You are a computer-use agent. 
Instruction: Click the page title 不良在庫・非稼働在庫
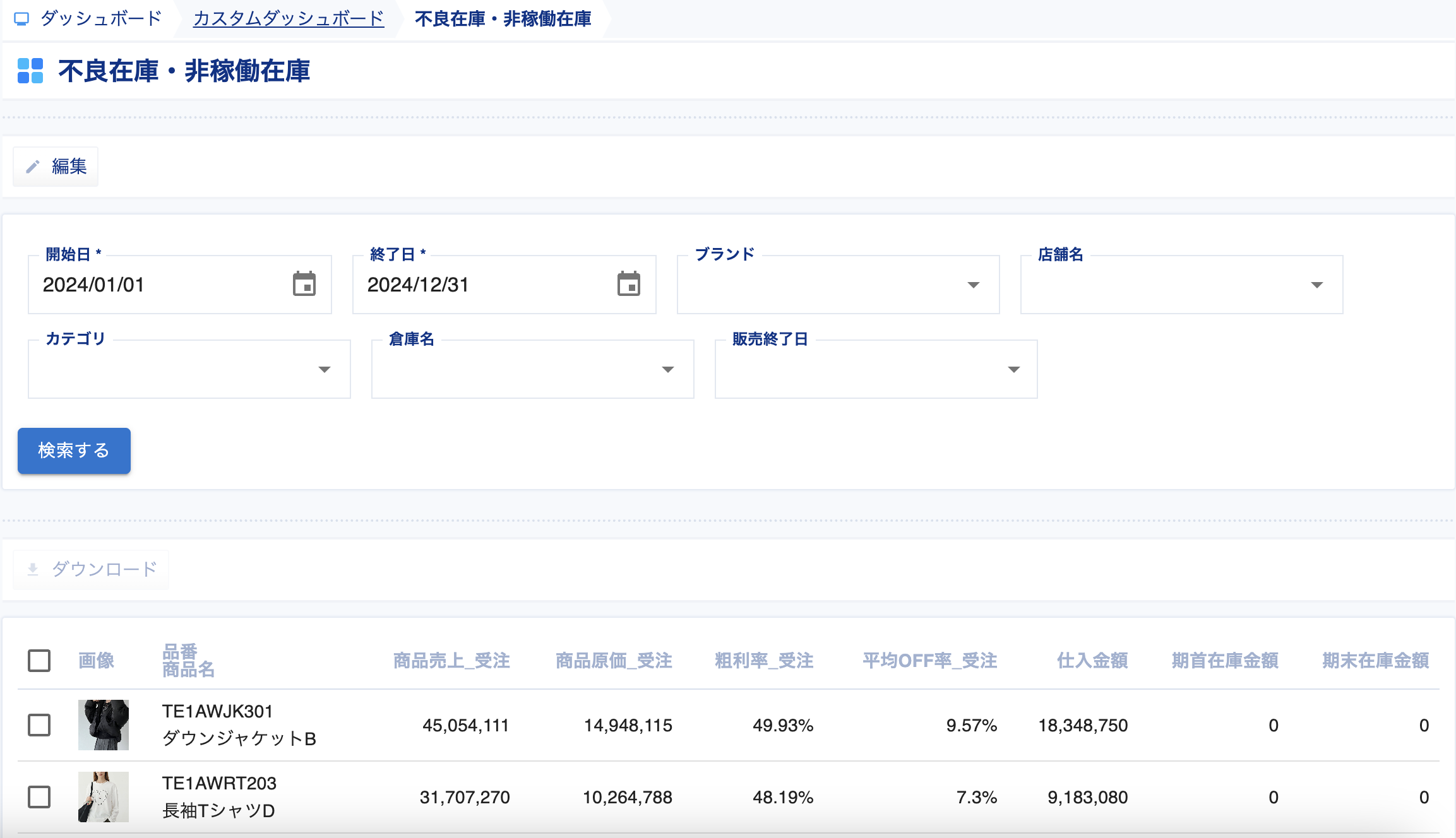[x=184, y=71]
